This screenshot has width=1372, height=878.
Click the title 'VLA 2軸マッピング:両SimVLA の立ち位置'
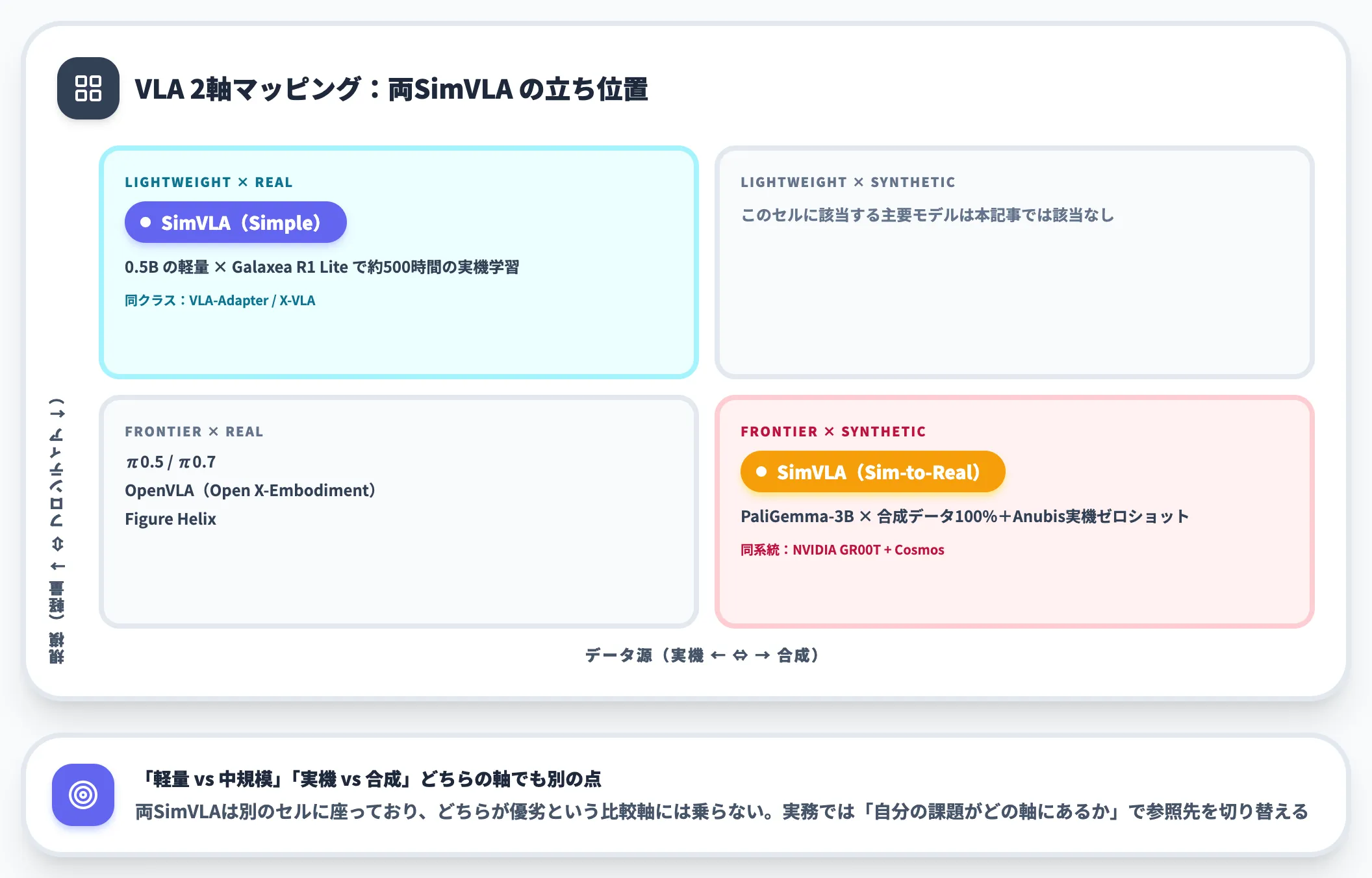coord(391,89)
